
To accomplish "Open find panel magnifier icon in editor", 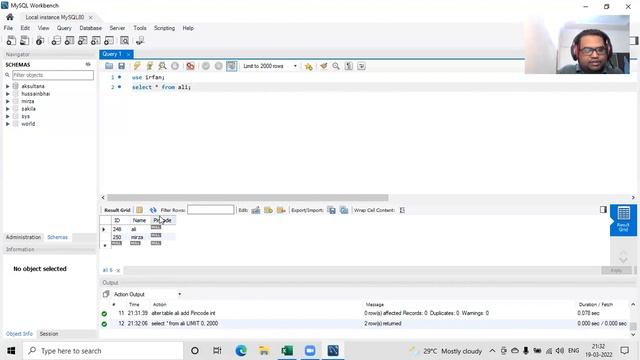I will [336, 66].
